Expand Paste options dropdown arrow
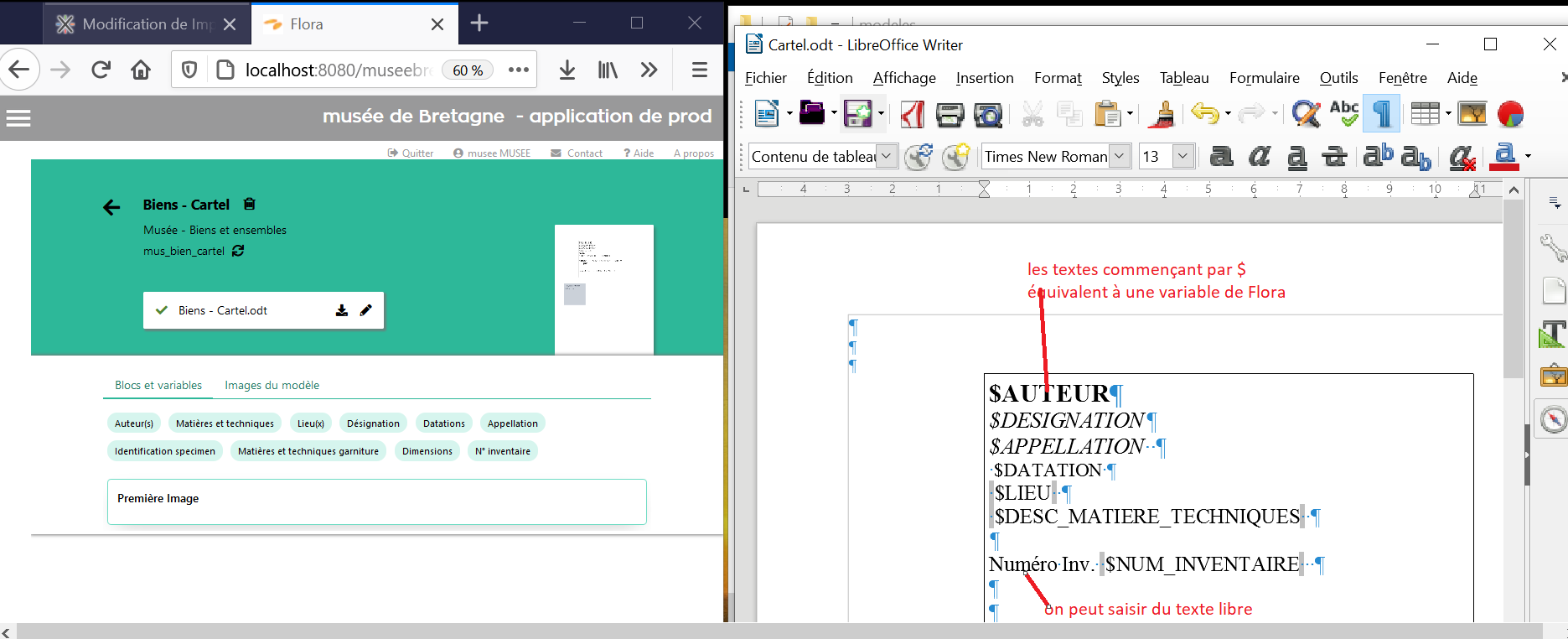 [x=1130, y=113]
